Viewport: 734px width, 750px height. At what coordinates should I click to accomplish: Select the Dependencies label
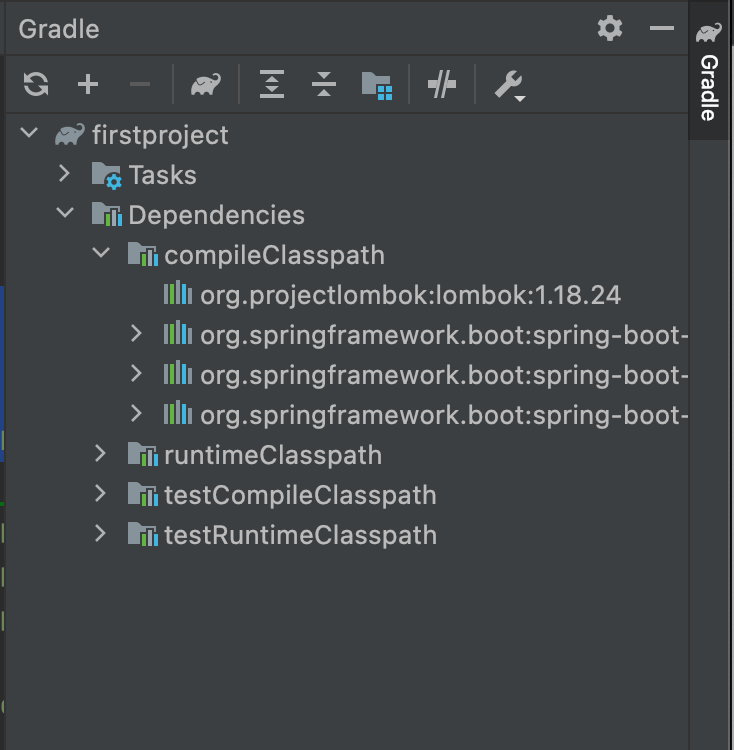[x=217, y=215]
